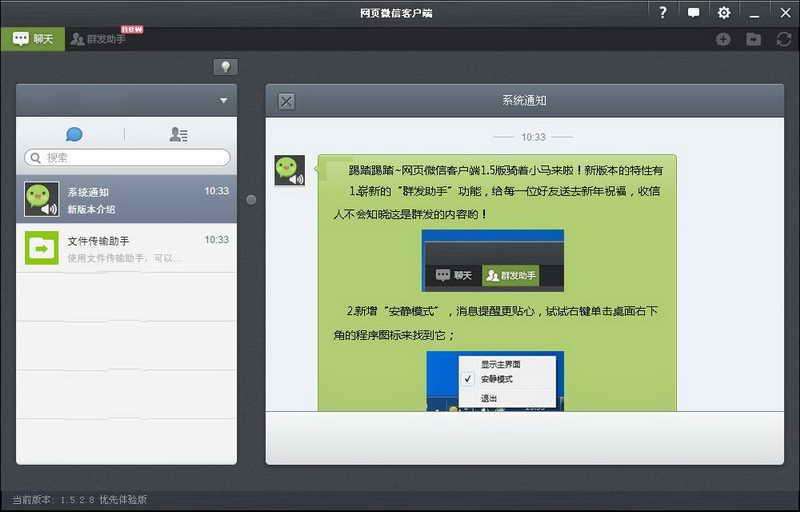Click the 当前版本 version status text
The image size is (800, 512).
click(80, 500)
